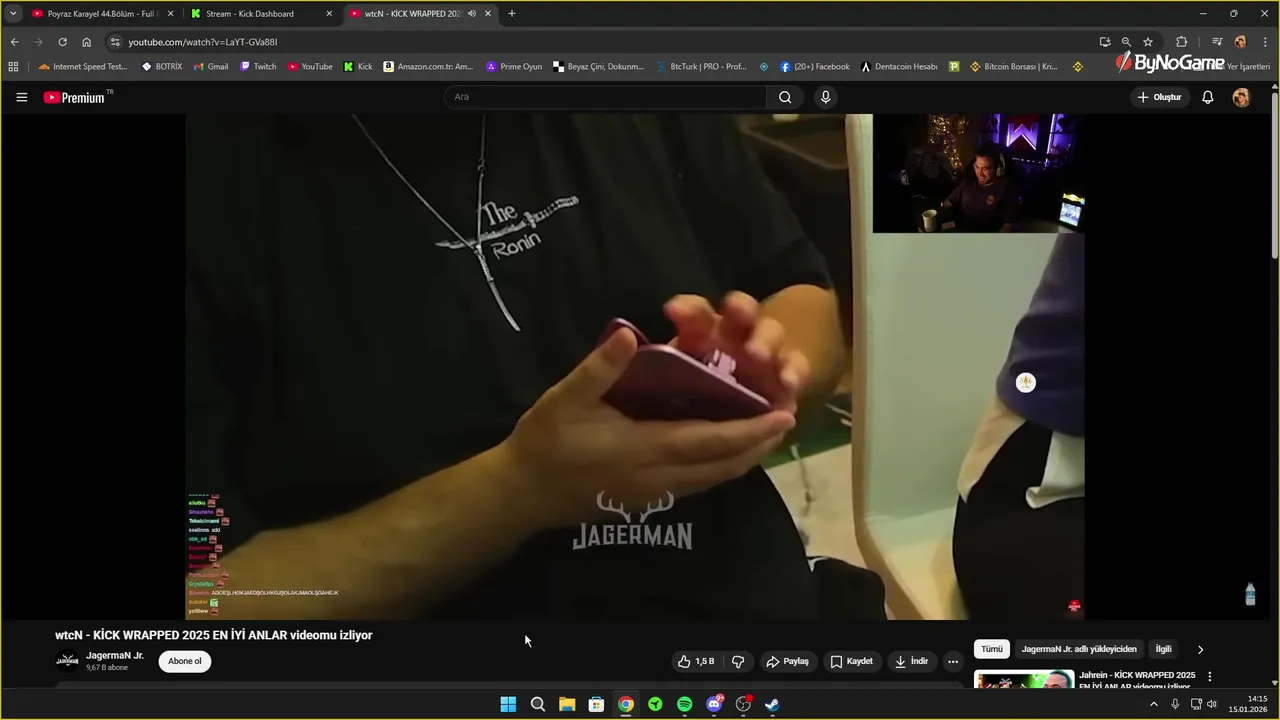This screenshot has height=720, width=1280.
Task: Open volume control in system tray
Action: [1212, 704]
